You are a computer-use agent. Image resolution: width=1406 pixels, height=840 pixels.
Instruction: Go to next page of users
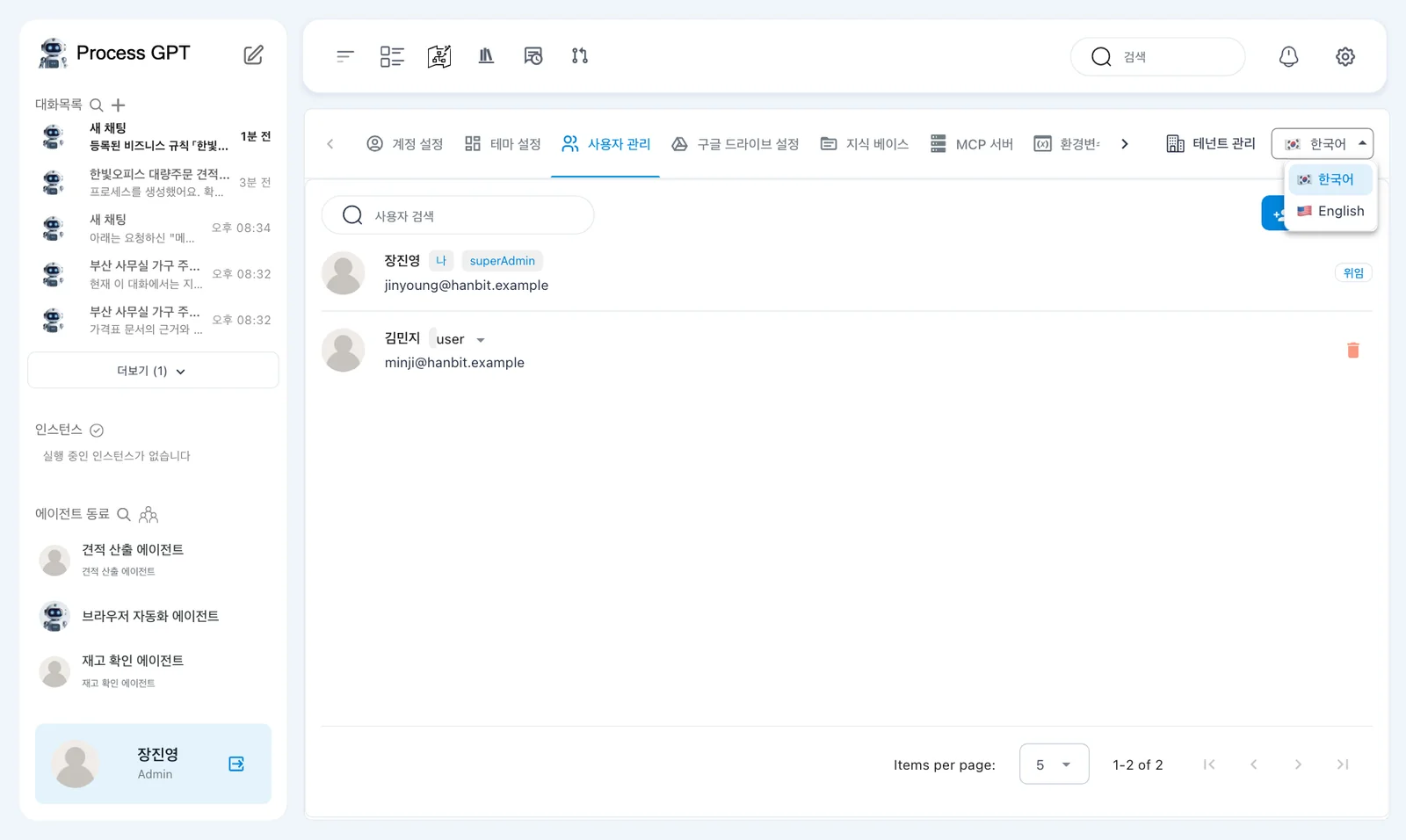click(x=1298, y=764)
